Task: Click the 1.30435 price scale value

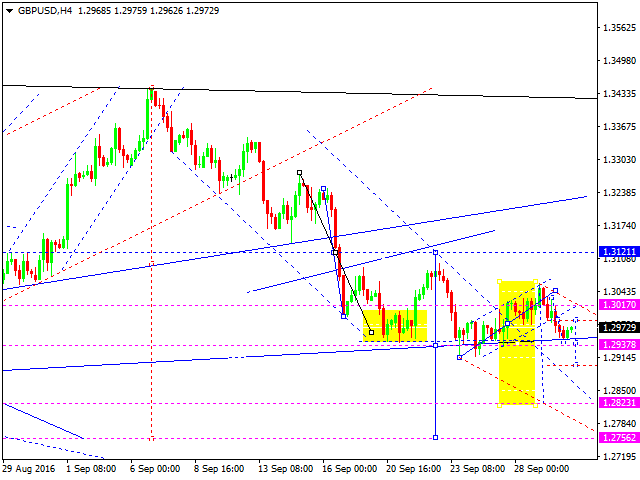Action: coord(620,292)
